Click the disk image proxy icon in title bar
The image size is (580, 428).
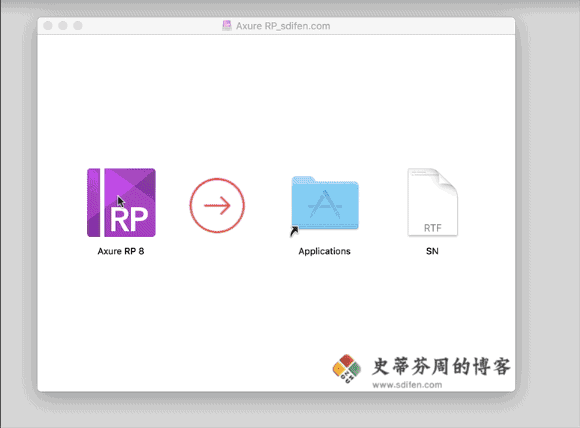click(227, 26)
